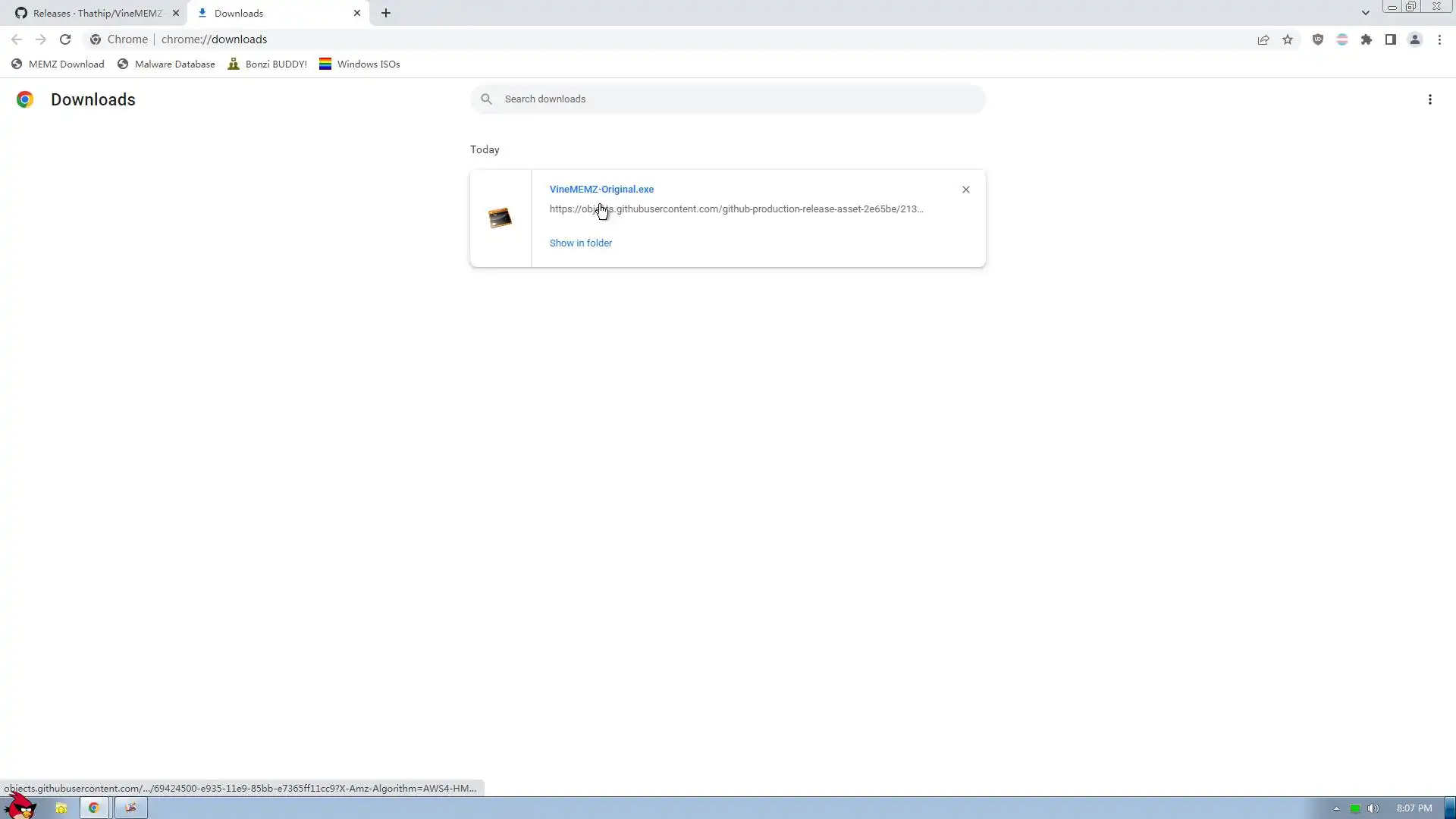Click the Search downloads field
The height and width of the screenshot is (819, 1456).
[x=728, y=99]
